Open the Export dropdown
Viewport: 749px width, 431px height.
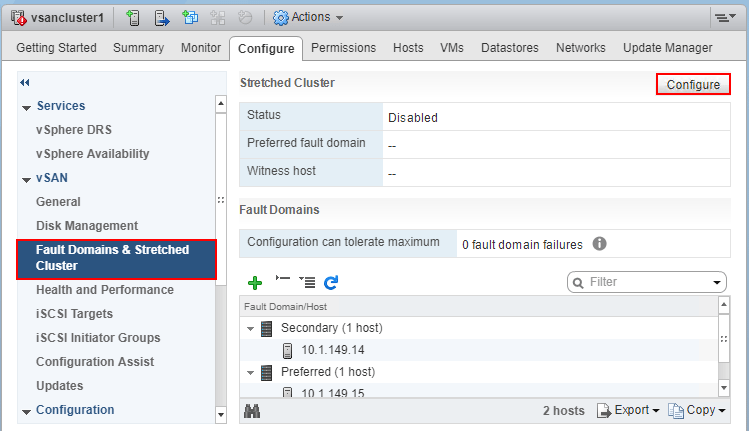(629, 410)
